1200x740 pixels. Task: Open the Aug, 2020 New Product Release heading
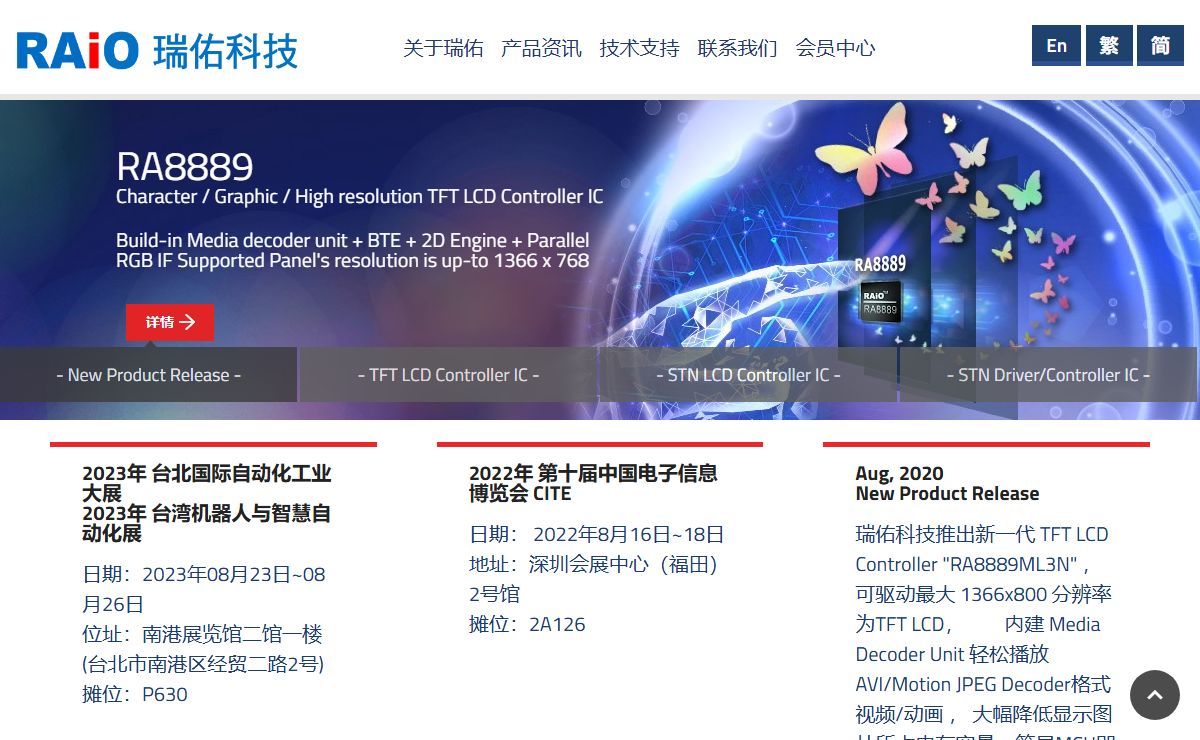click(947, 483)
